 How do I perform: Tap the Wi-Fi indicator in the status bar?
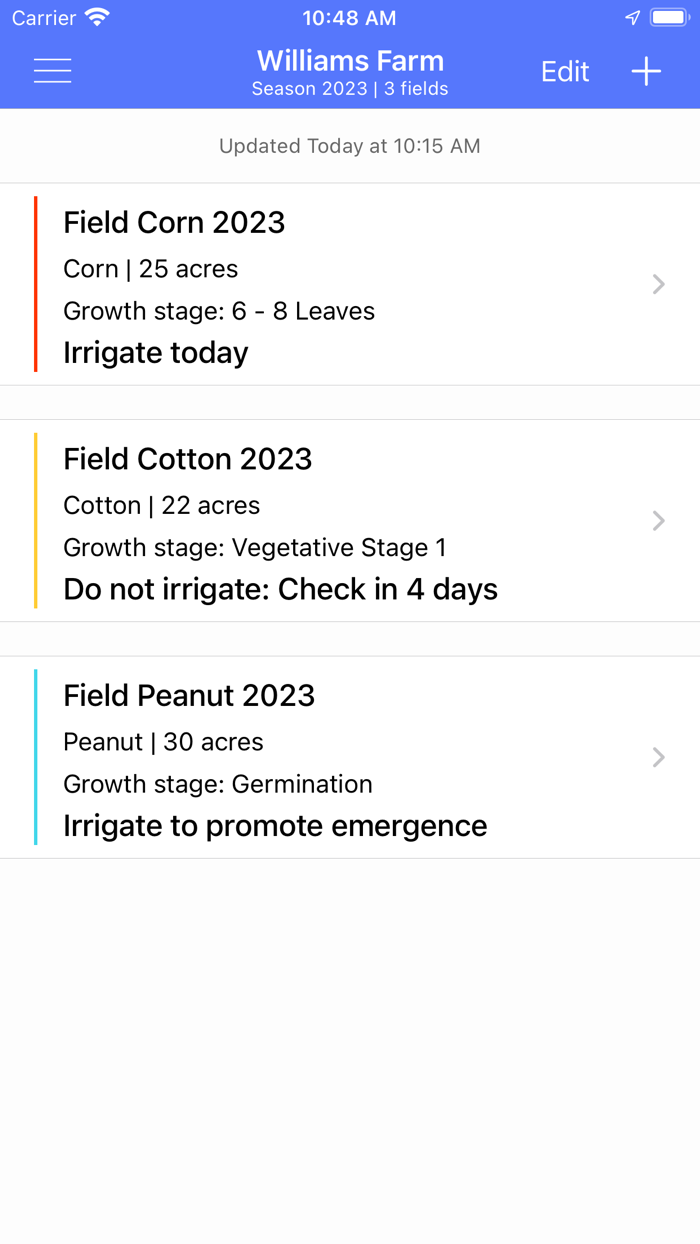pos(96,17)
